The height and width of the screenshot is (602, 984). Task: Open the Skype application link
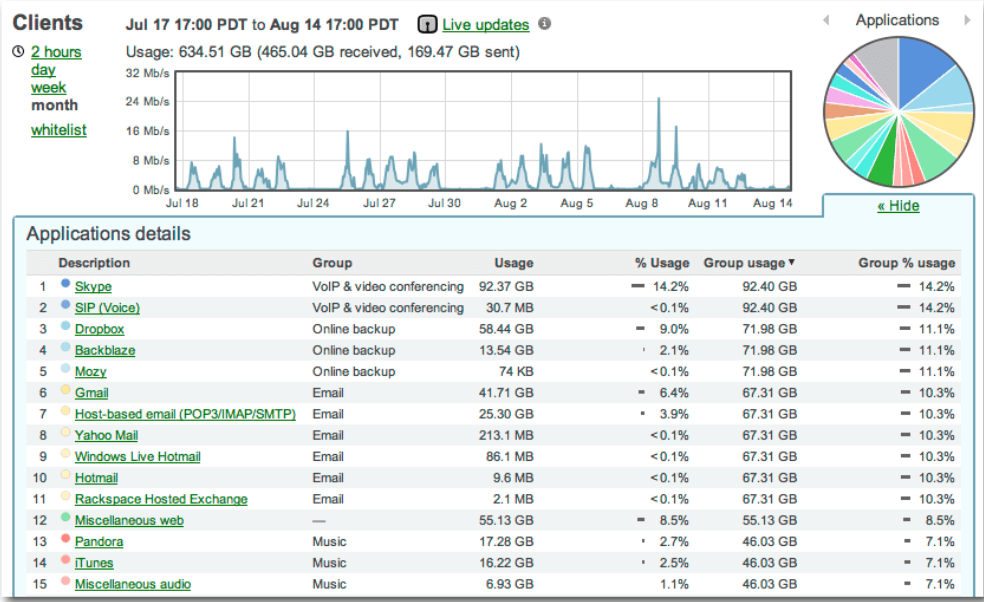(94, 287)
